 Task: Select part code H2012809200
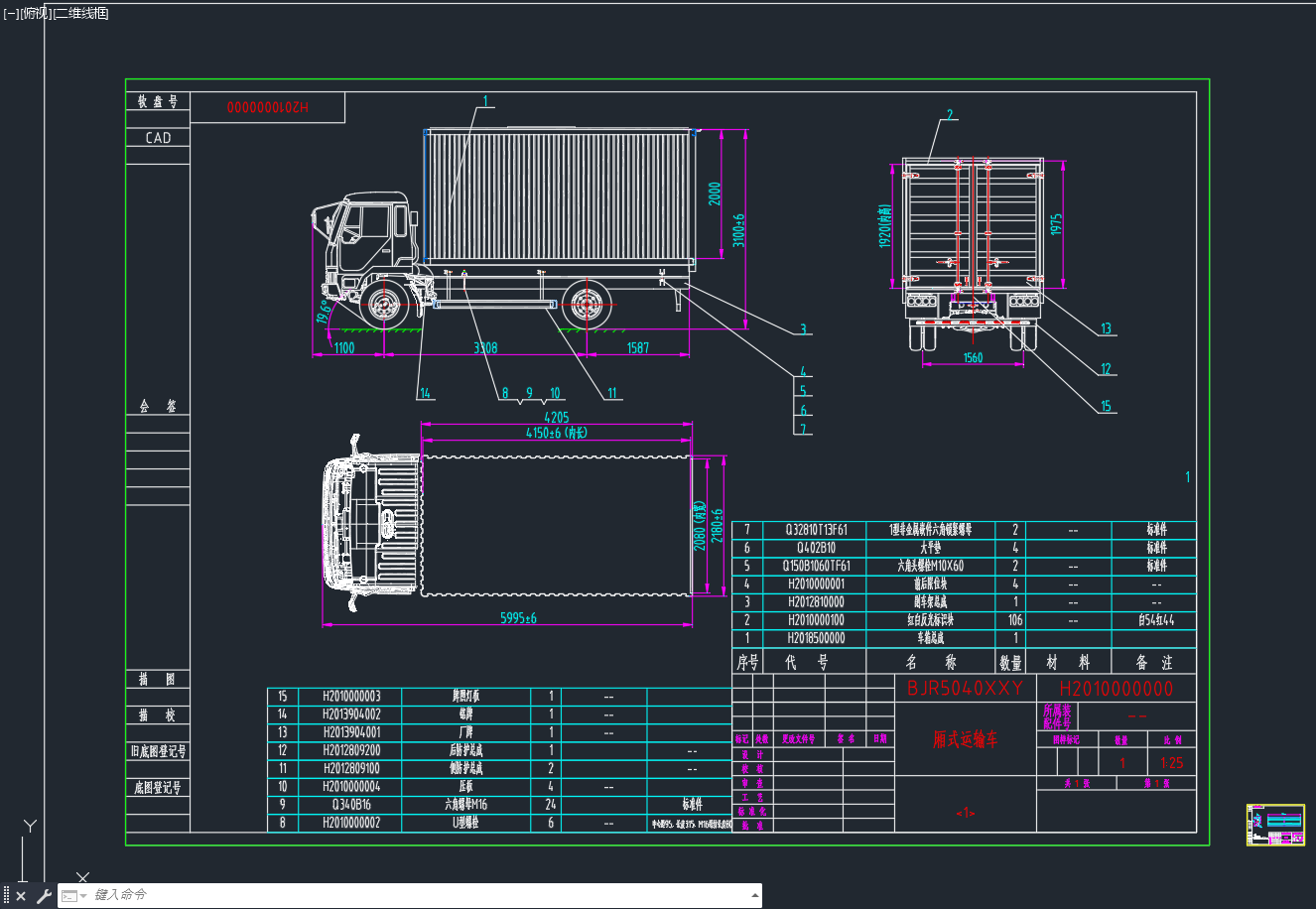click(x=351, y=750)
